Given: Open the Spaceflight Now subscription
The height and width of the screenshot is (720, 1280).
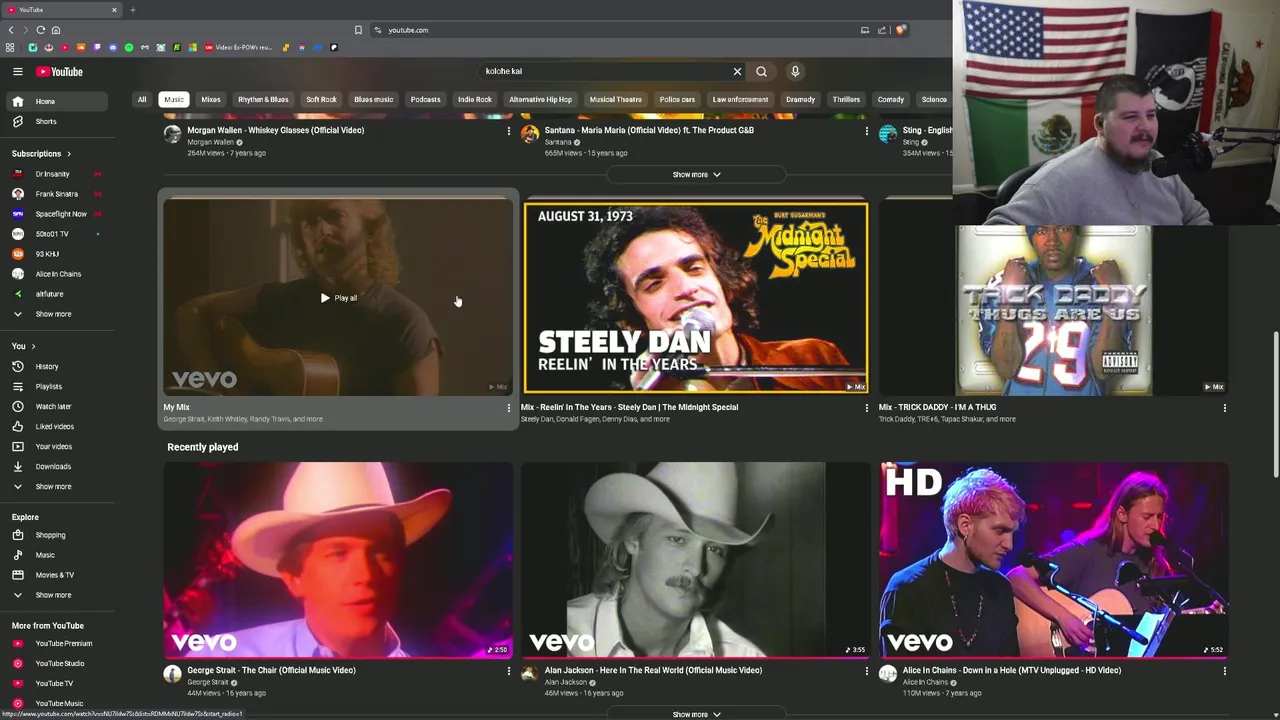Looking at the screenshot, I should [x=55, y=214].
